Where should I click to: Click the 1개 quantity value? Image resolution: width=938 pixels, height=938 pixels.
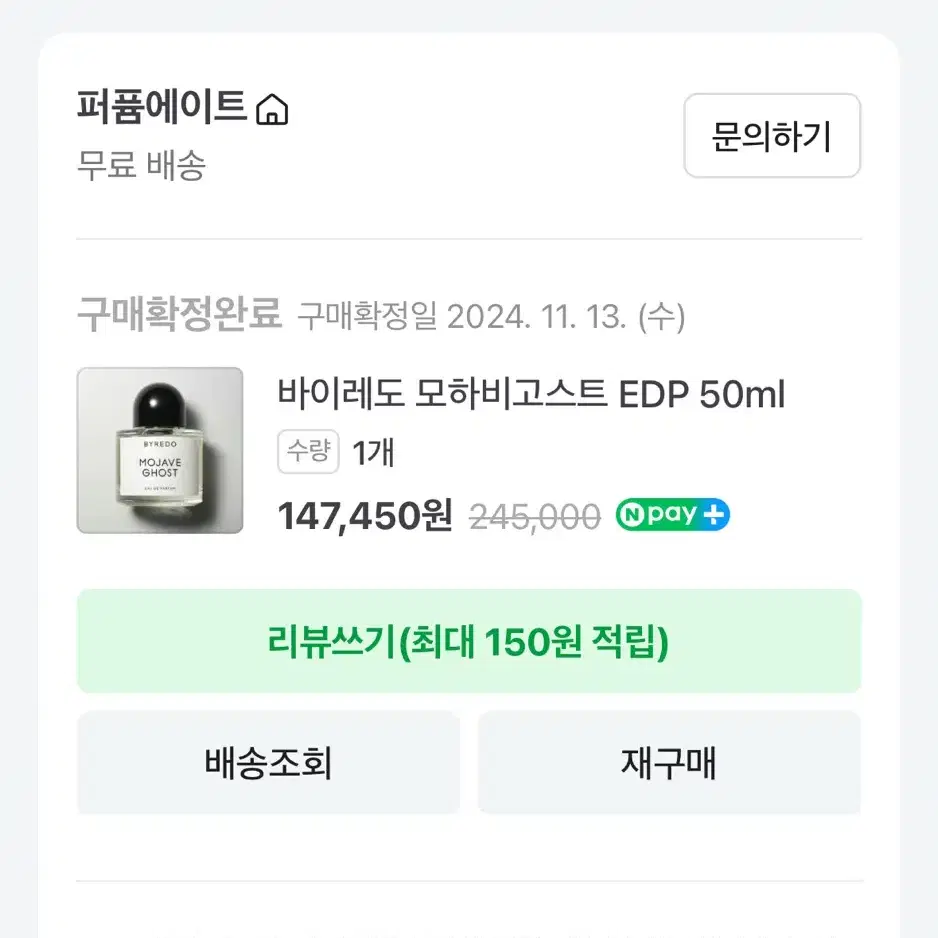coord(373,452)
